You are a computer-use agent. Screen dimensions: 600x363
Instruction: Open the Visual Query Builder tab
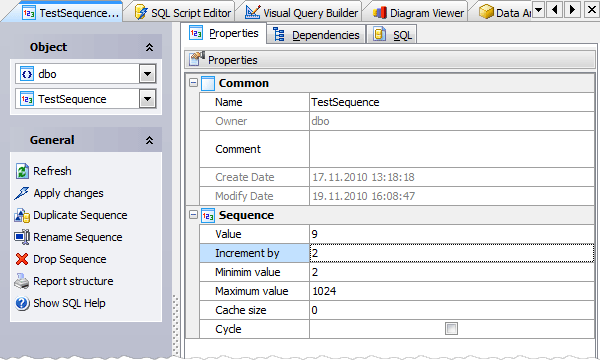(x=302, y=13)
